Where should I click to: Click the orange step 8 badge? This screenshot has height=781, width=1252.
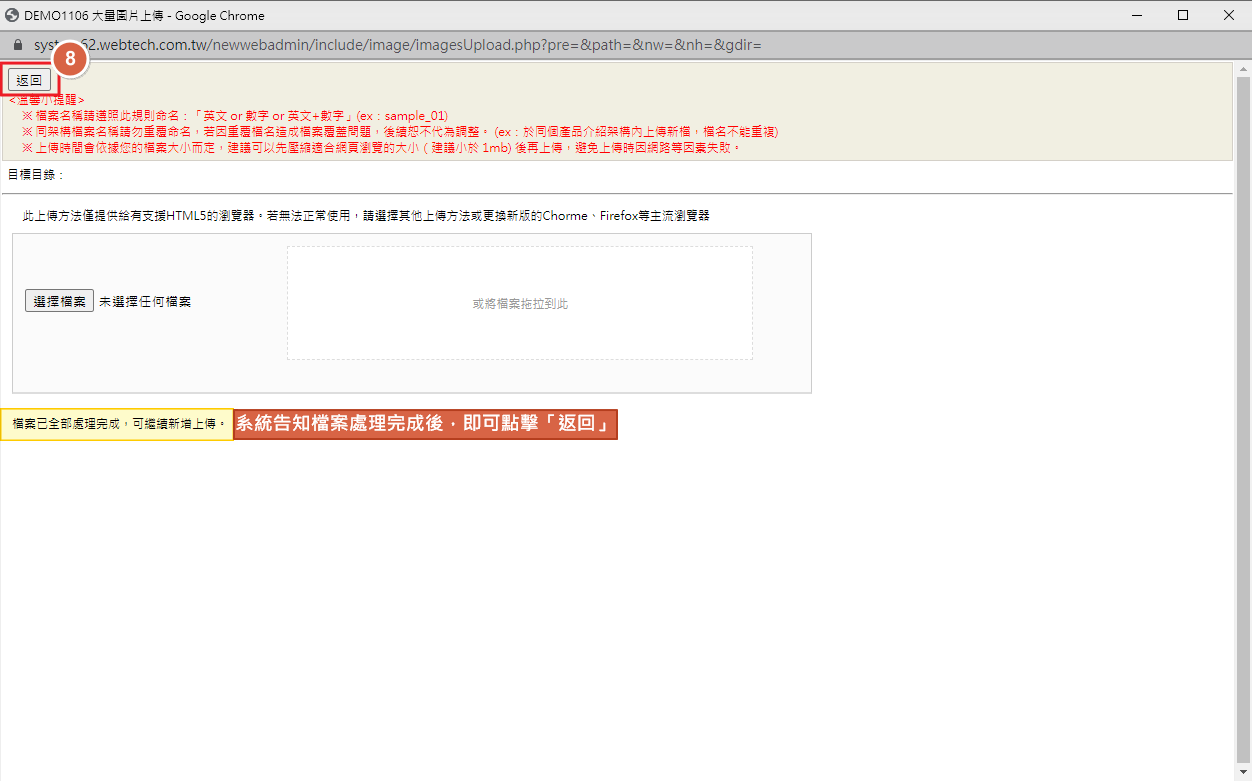click(69, 59)
